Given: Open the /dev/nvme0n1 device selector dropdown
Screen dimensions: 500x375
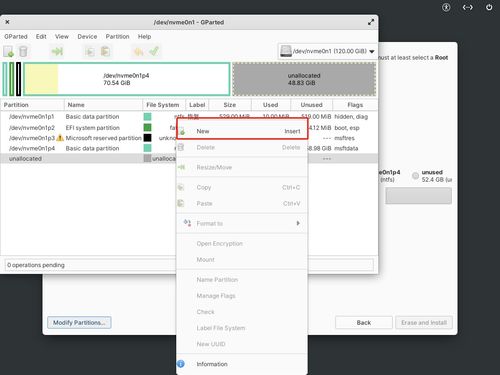Looking at the screenshot, I should pos(328,51).
